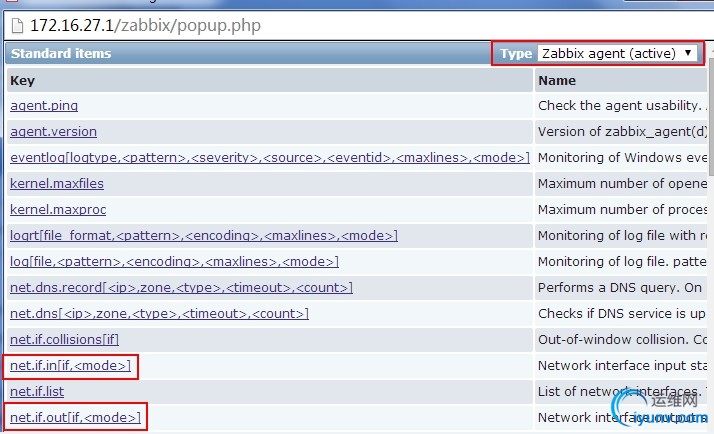714x434 pixels.
Task: Click the 'Version of zabbix_agent(d)' description
Action: [622, 132]
